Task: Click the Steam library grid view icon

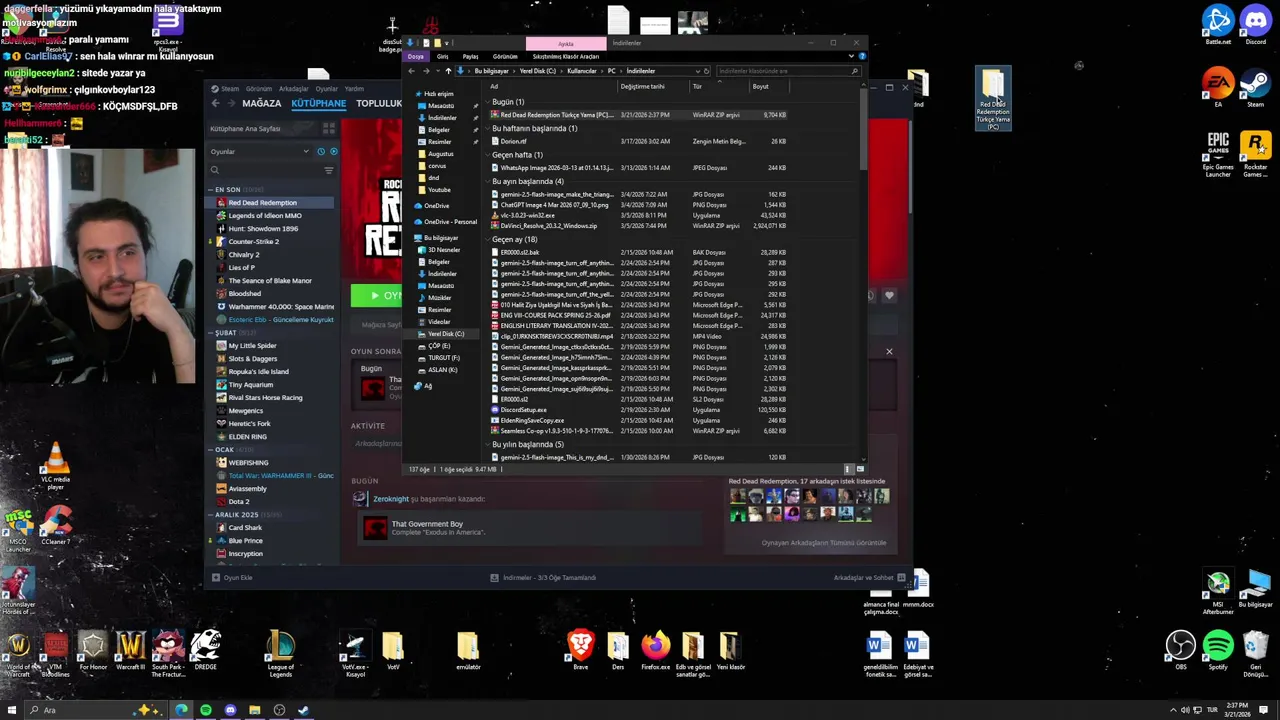Action: (x=328, y=129)
